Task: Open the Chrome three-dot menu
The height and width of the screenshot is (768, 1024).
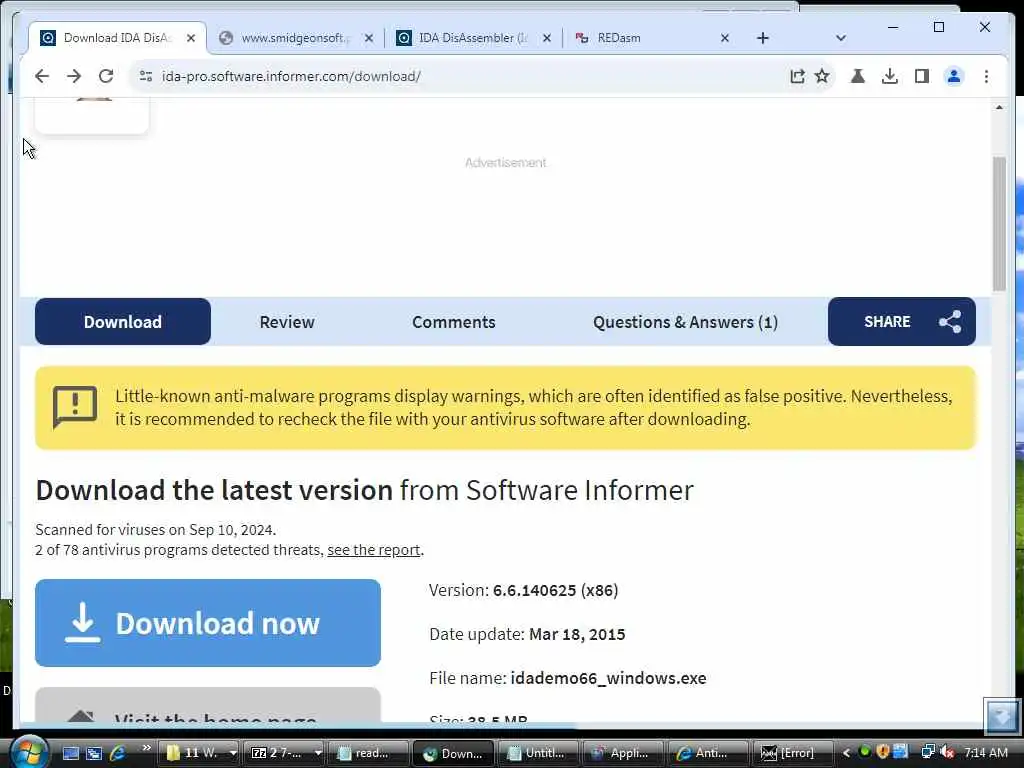Action: click(x=986, y=76)
